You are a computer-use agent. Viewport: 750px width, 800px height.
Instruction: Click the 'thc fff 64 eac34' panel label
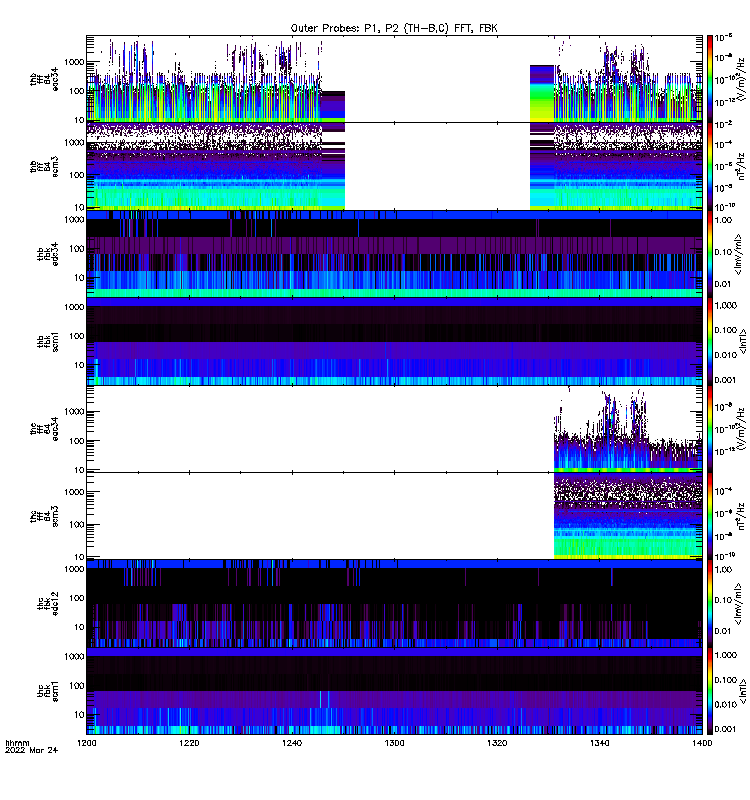[x=44, y=429]
